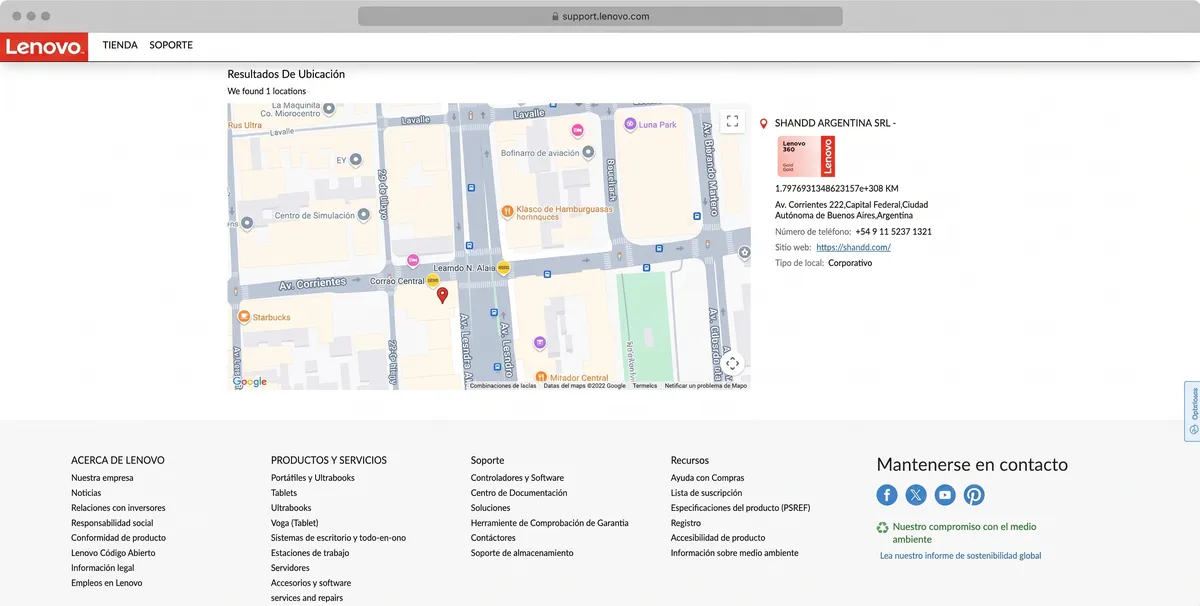Open Información sobre medio ambiente link
This screenshot has width=1200, height=606.
click(x=735, y=553)
